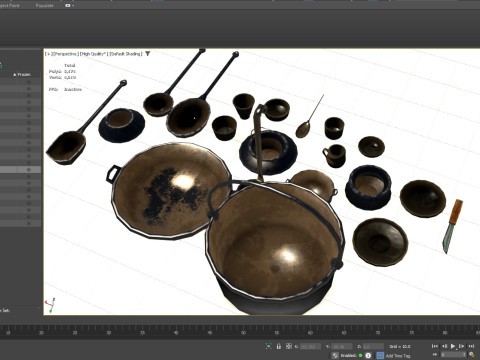Click the current frame spinner arrows

(464, 355)
